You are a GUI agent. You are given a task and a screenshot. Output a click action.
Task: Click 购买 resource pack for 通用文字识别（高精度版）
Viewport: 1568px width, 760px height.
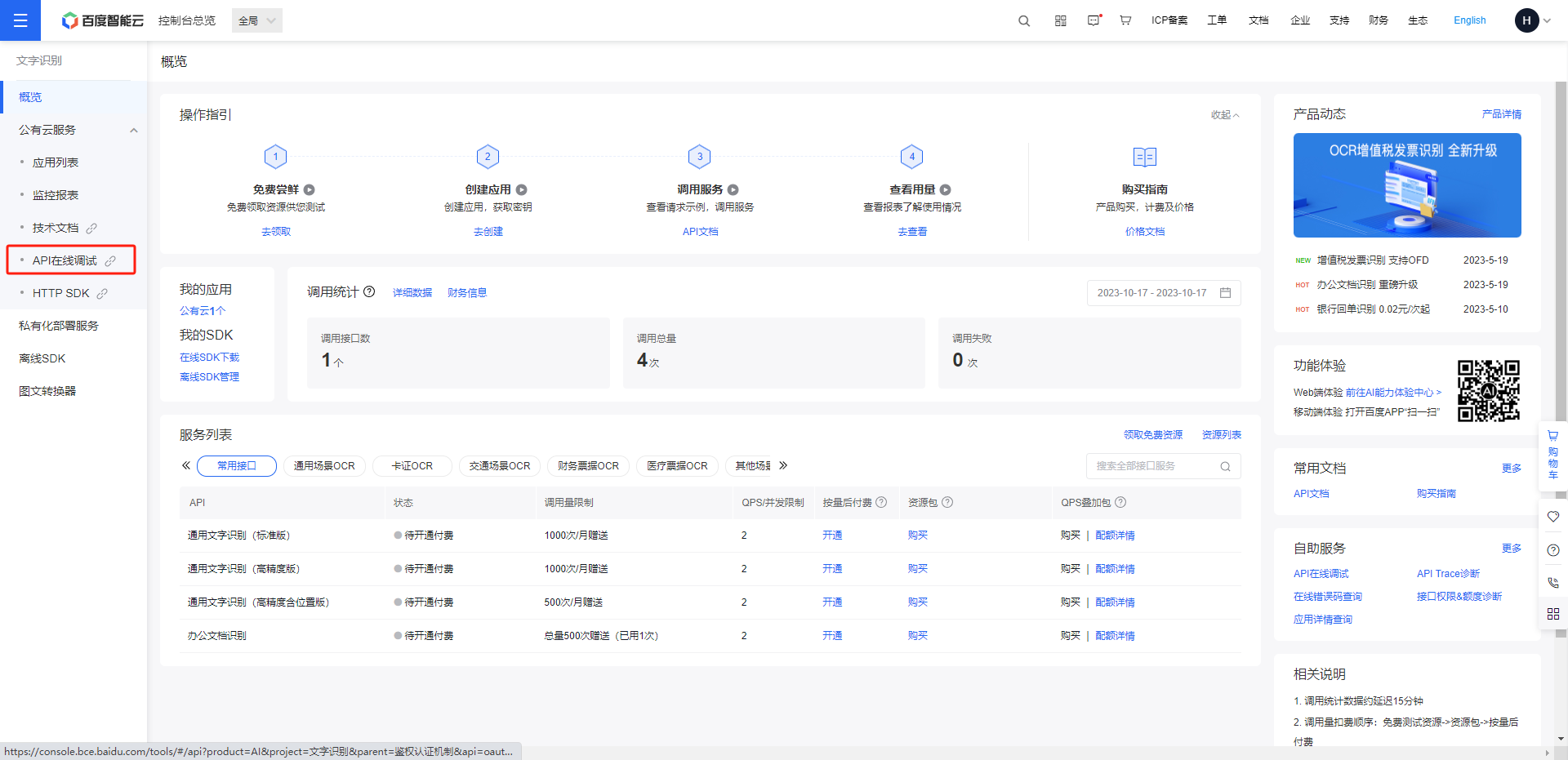tap(918, 569)
